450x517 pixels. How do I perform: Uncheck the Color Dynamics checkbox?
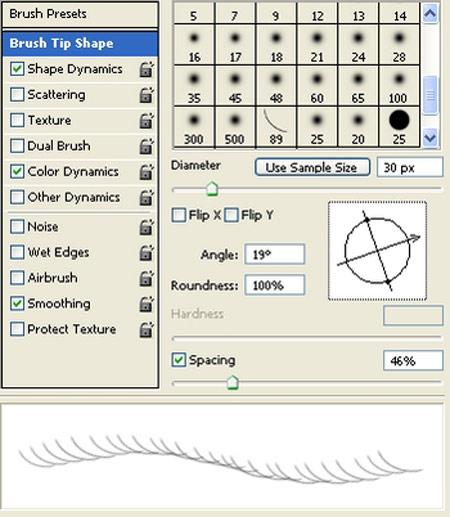[17, 172]
